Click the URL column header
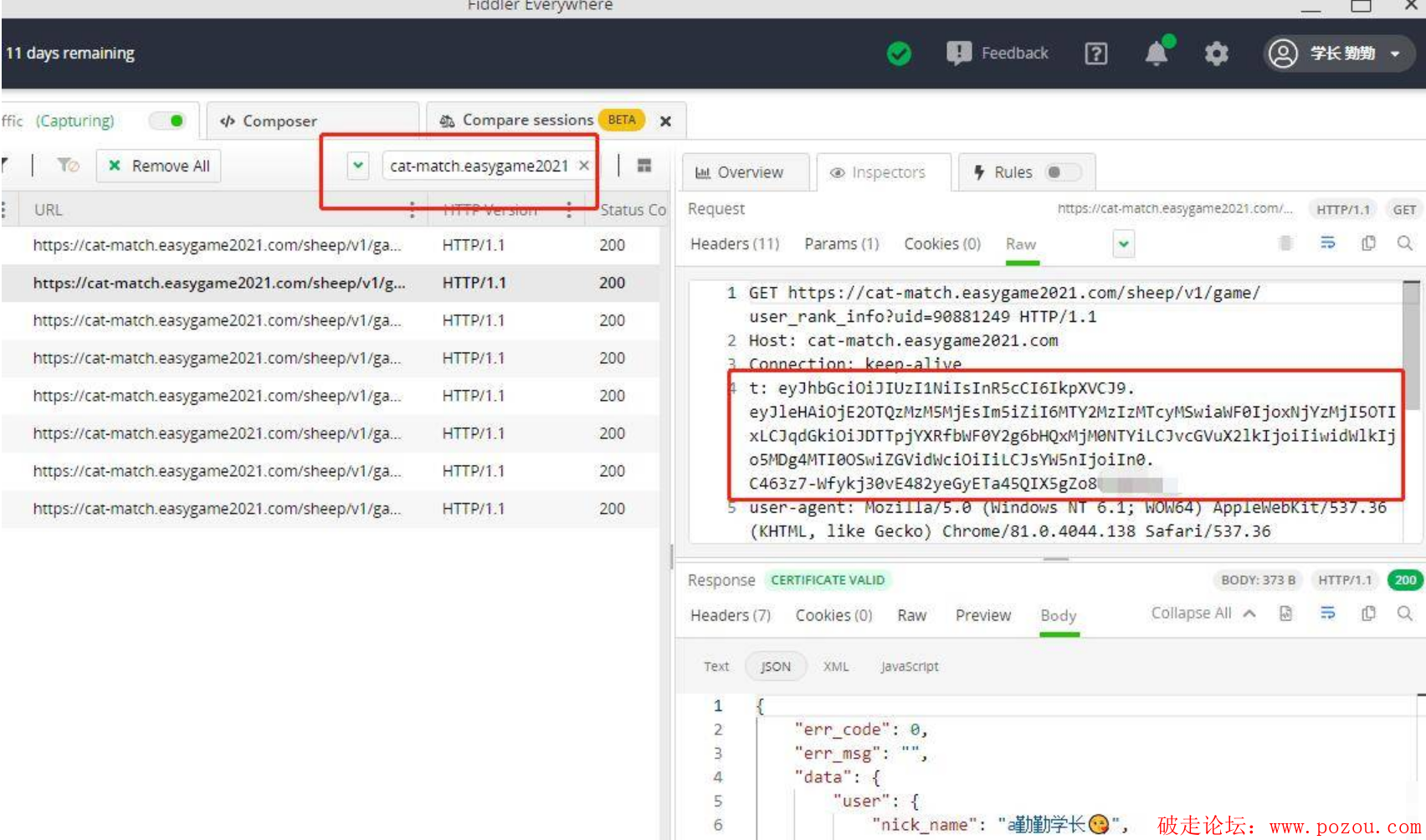This screenshot has width=1426, height=840. [x=49, y=210]
